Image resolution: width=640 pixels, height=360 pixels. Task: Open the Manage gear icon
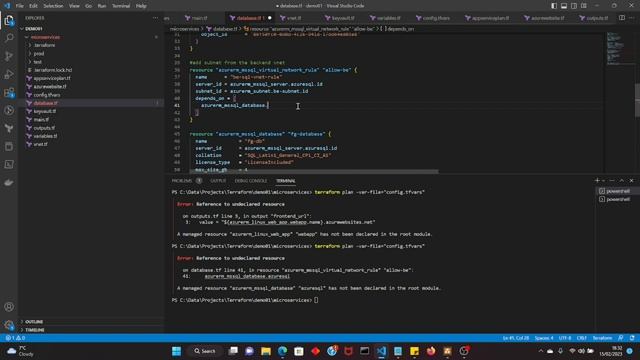pyautogui.click(x=9, y=325)
